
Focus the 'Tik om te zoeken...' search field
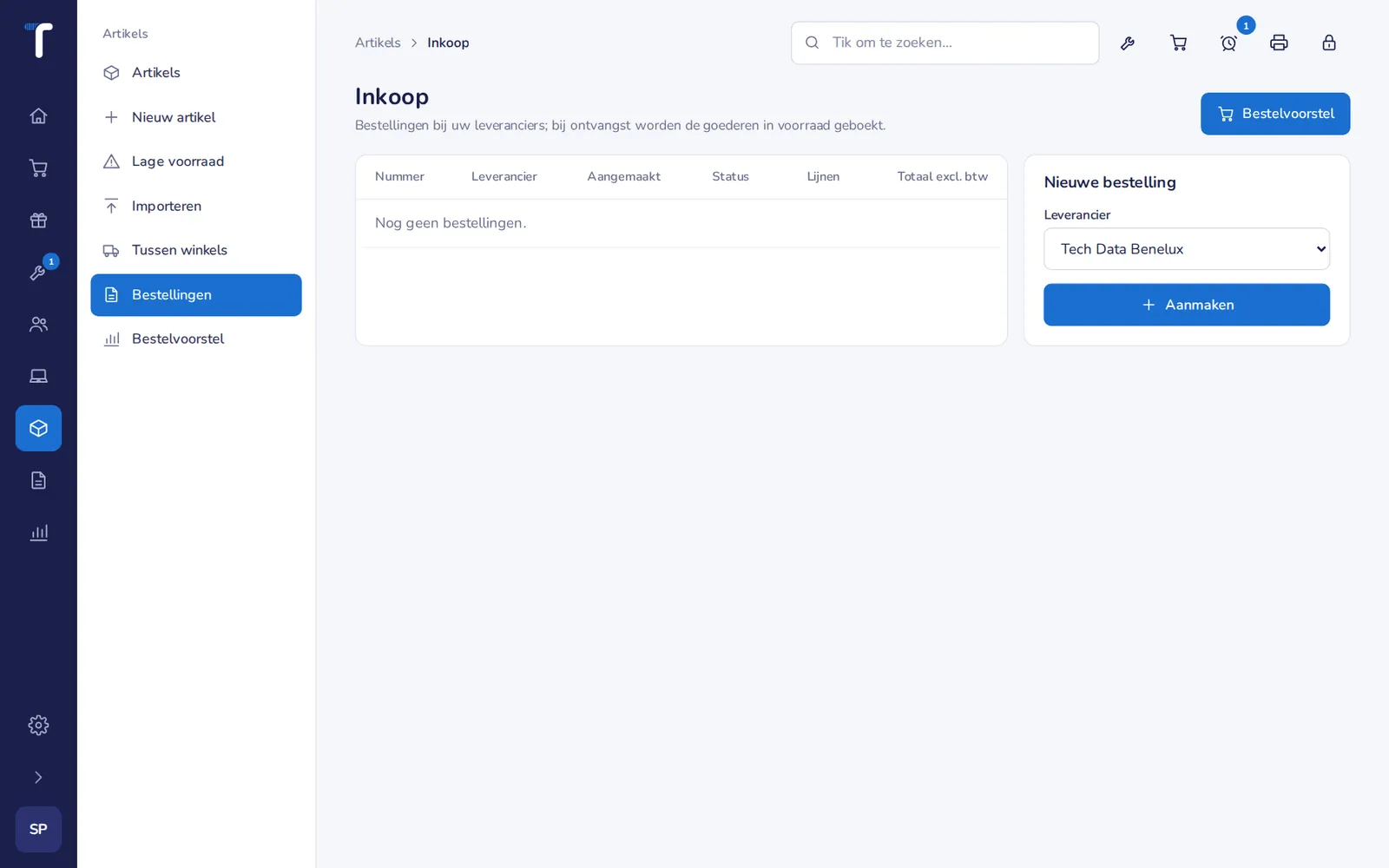point(945,43)
